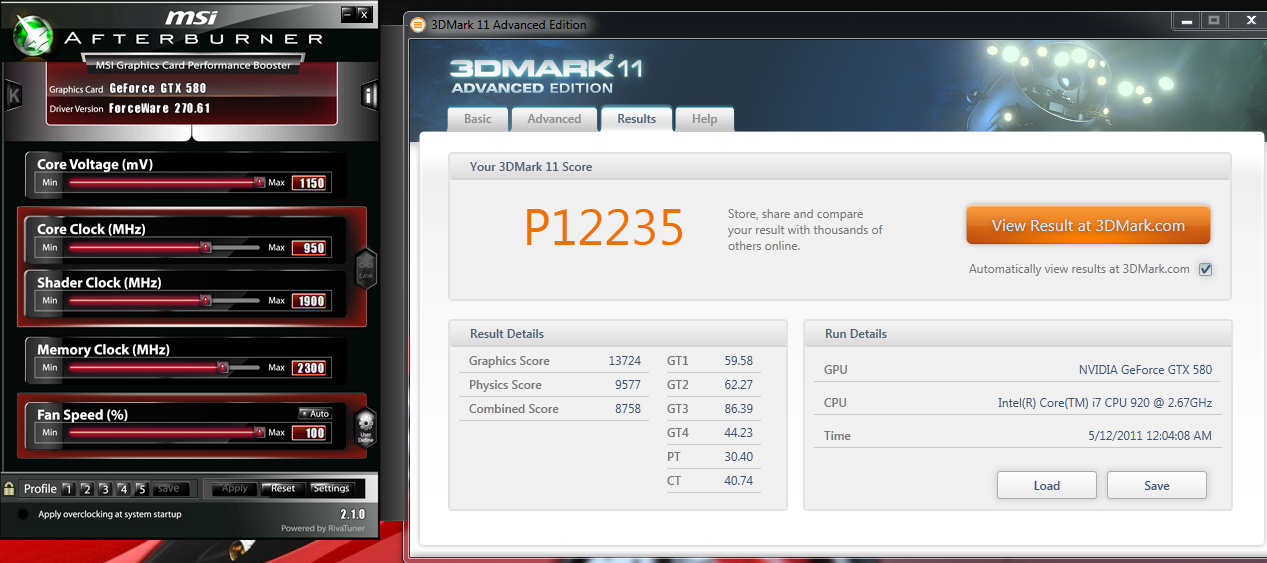Click the Shader Clock value field 1900
Image resolution: width=1267 pixels, height=563 pixels.
coord(310,301)
